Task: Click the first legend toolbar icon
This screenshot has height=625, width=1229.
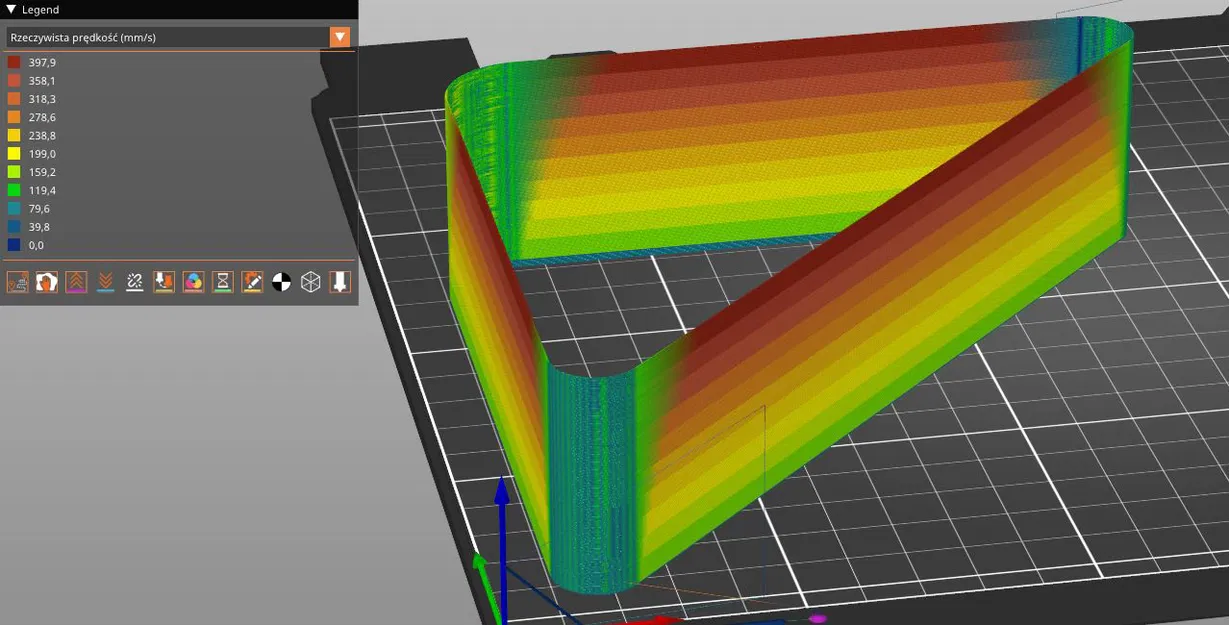Action: pos(17,281)
